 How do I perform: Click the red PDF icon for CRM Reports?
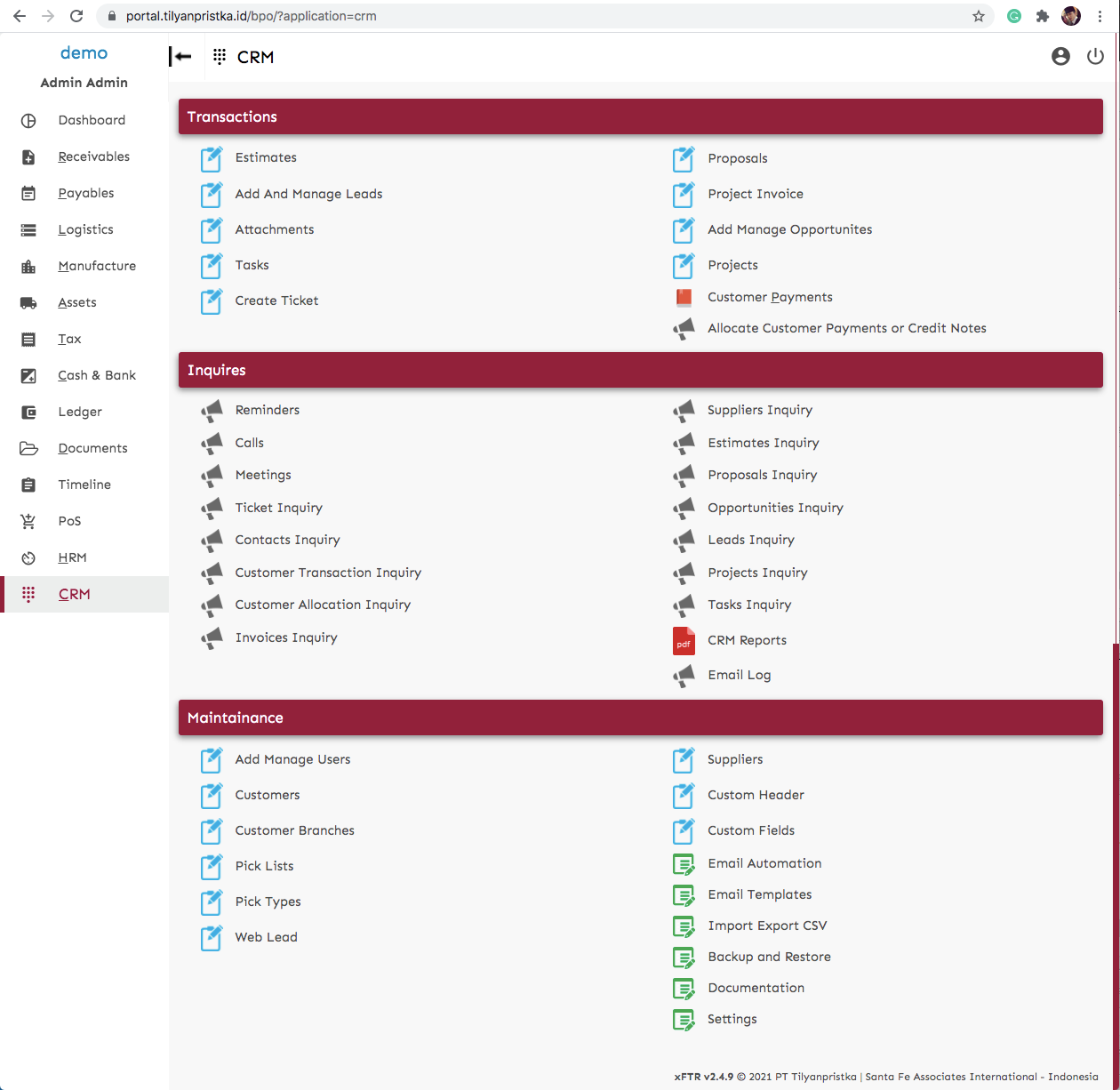(684, 641)
